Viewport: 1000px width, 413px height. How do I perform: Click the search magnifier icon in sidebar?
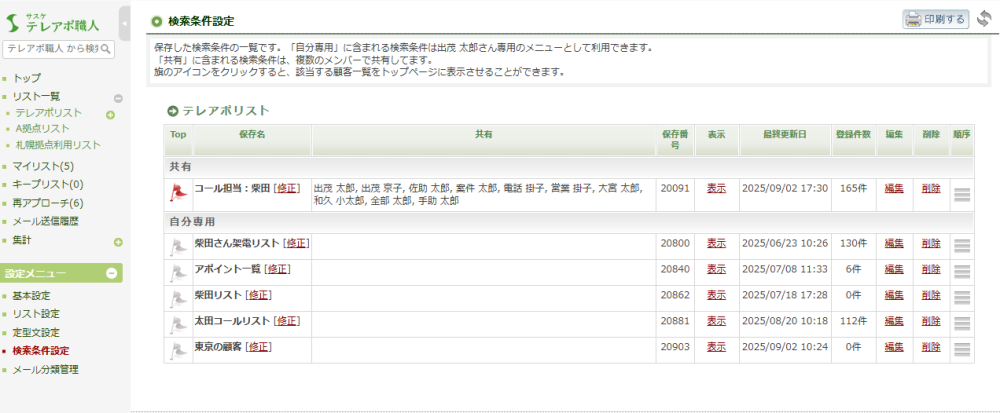[106, 49]
